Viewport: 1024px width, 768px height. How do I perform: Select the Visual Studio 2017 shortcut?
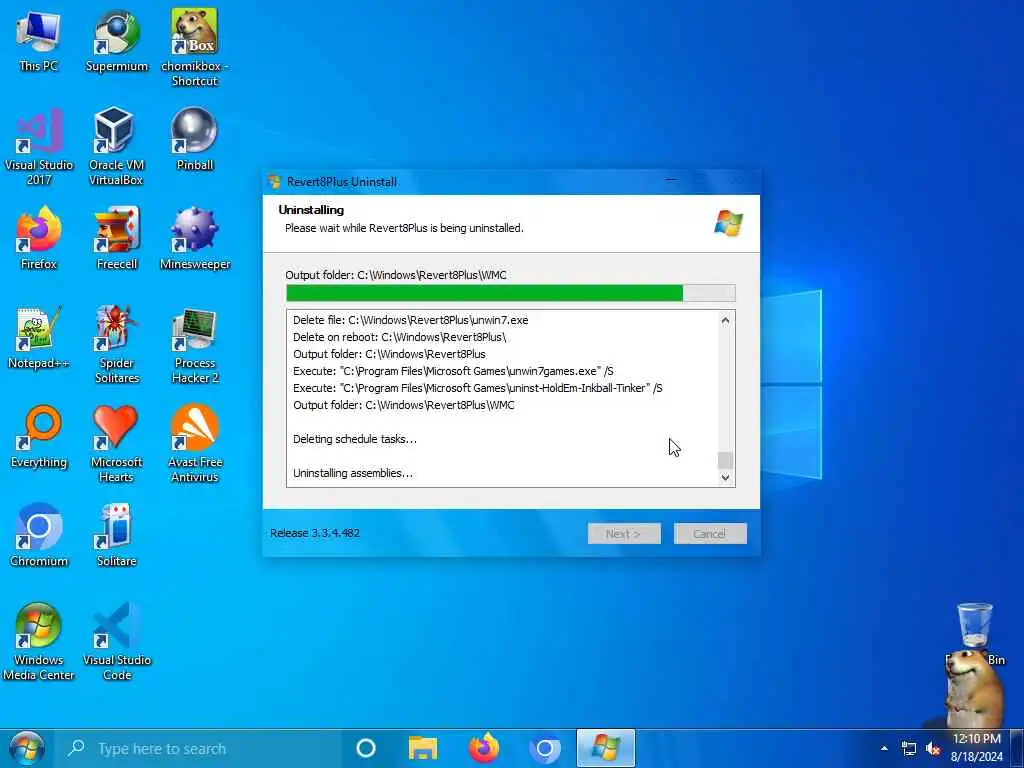point(39,147)
